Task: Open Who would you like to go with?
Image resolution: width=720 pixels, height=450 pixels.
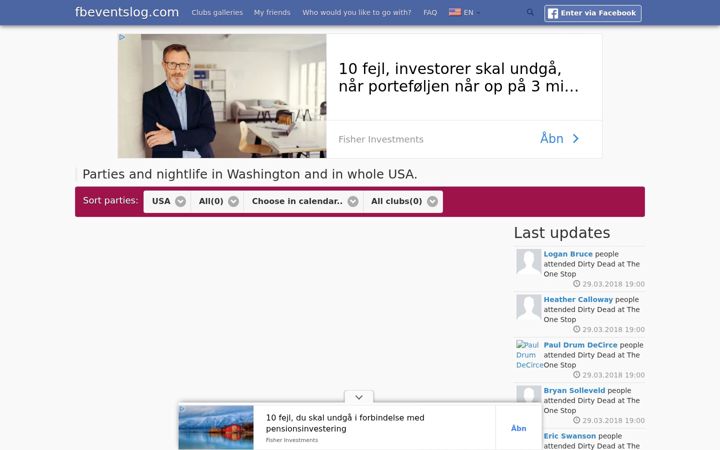Action: (x=357, y=12)
